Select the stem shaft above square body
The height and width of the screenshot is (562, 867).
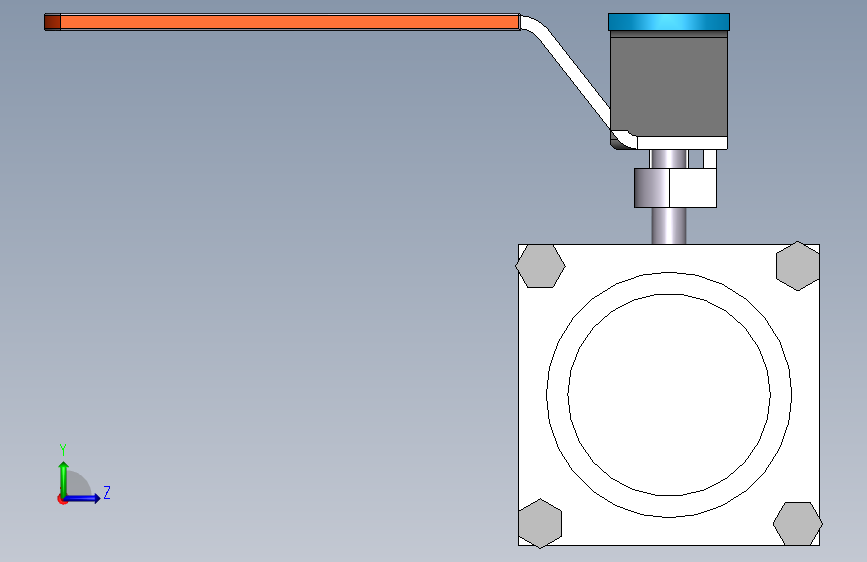point(668,226)
